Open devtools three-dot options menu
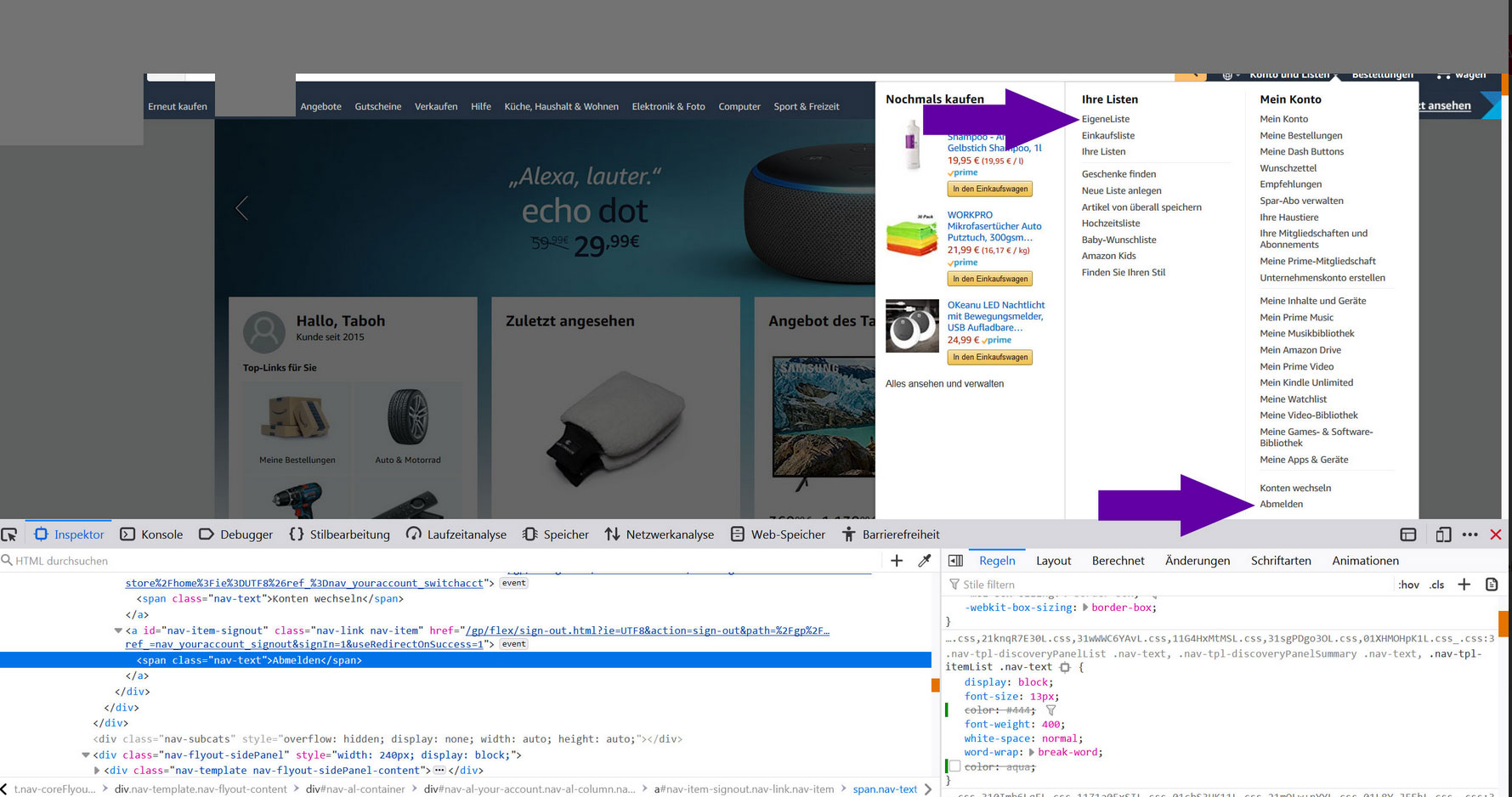Viewport: 1512px width, 797px height. [1470, 534]
